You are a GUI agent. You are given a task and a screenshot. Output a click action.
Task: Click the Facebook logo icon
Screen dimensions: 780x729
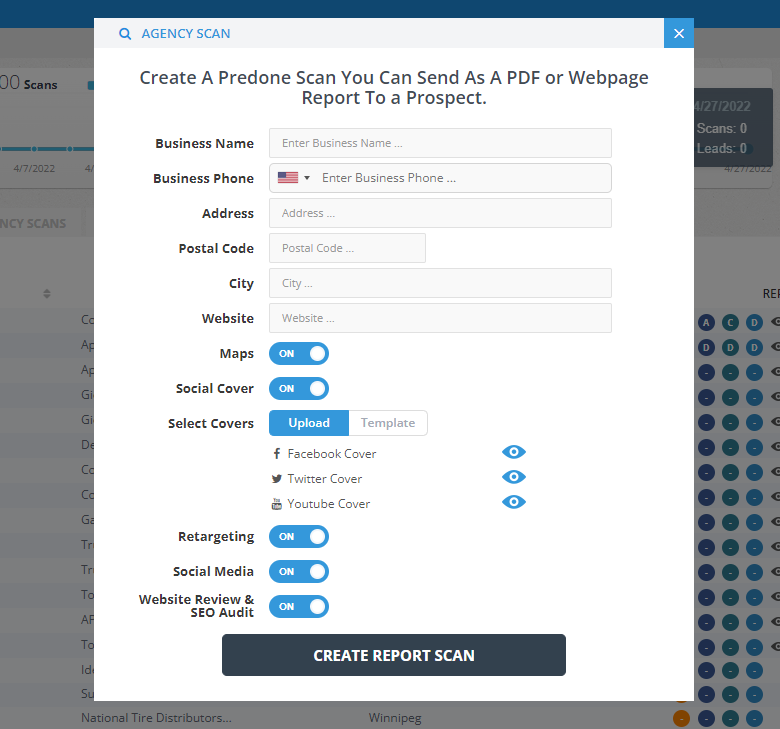277,454
